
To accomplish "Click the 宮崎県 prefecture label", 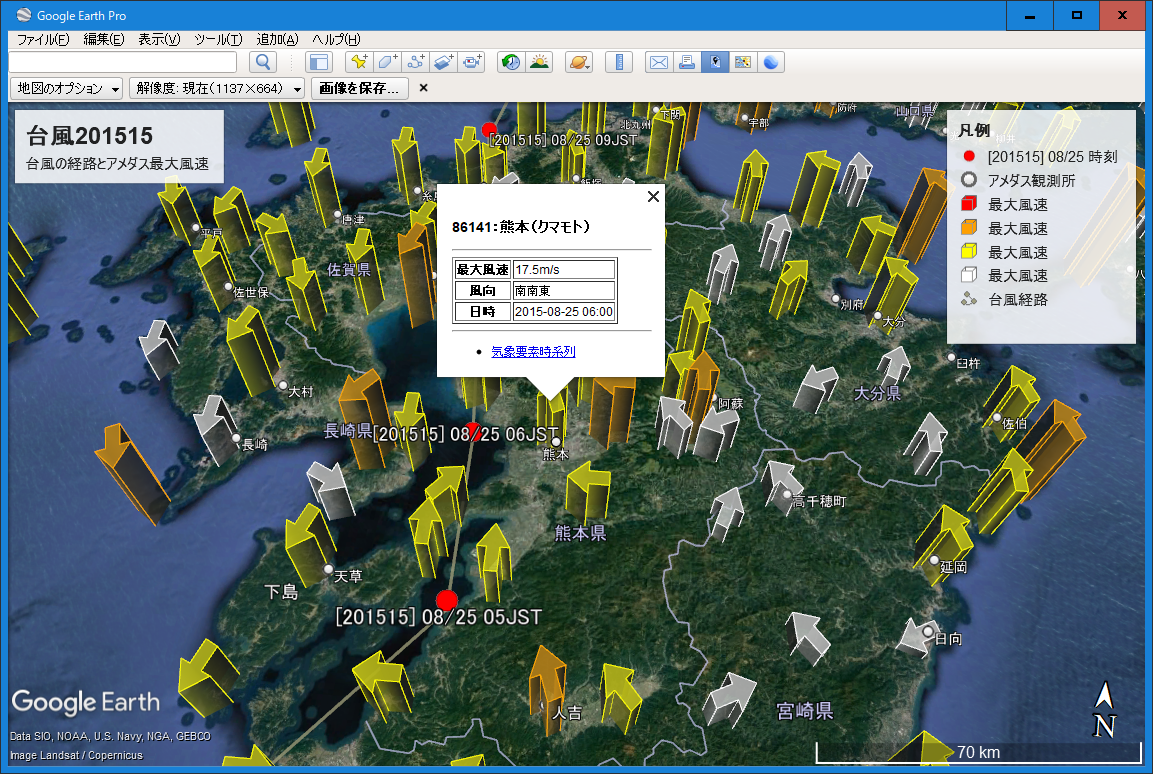I will point(805,711).
